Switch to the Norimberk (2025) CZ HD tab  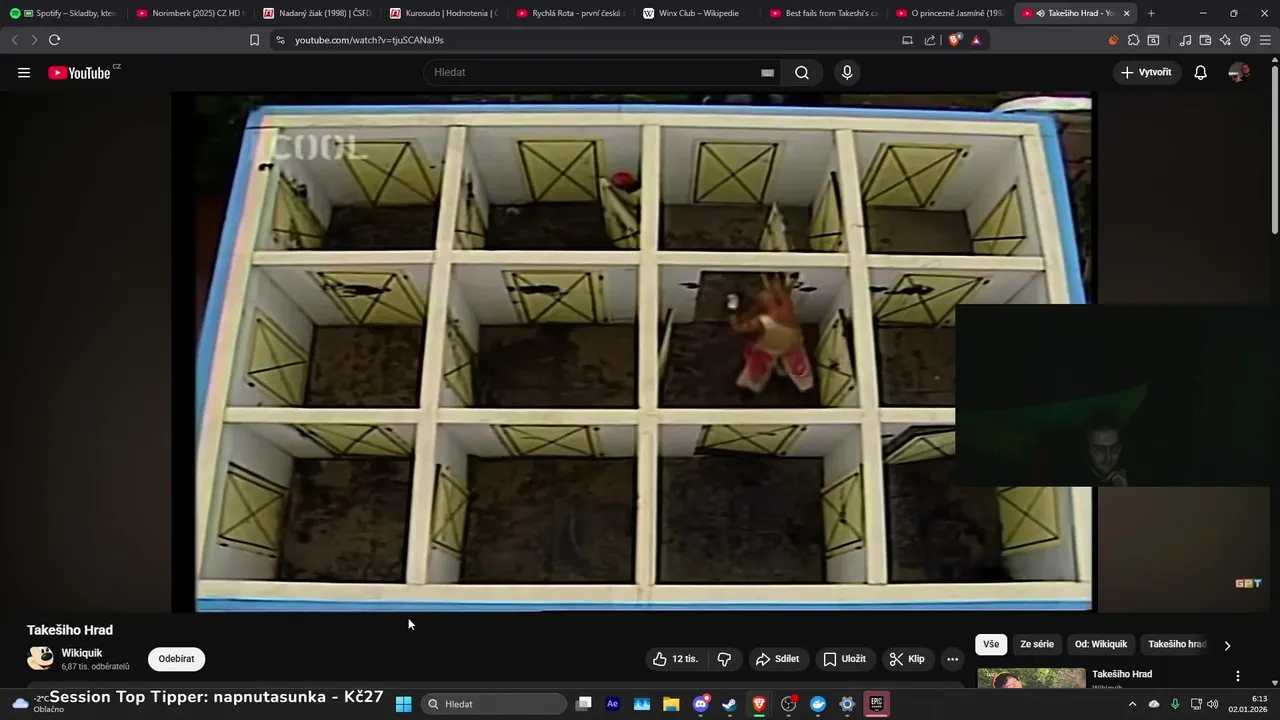pyautogui.click(x=190, y=13)
